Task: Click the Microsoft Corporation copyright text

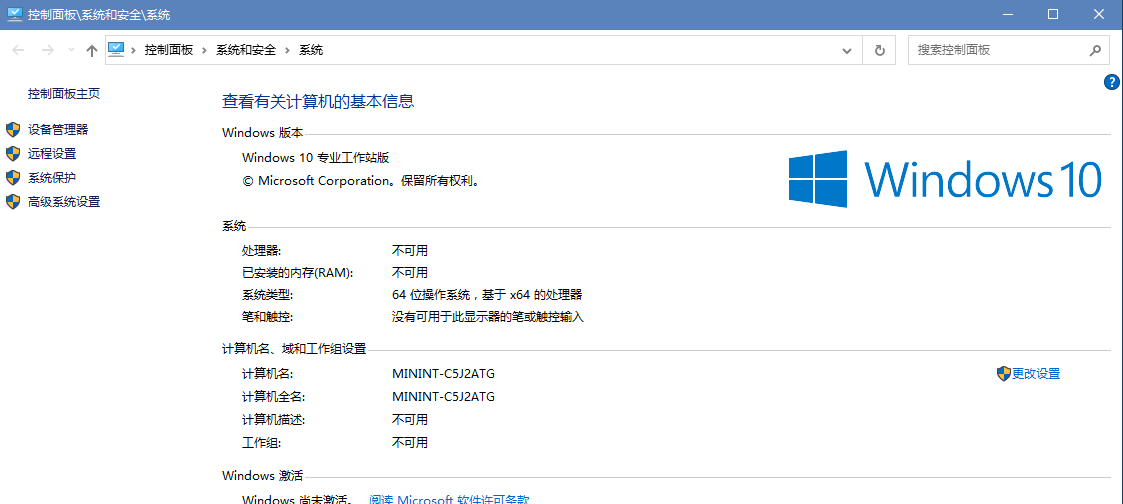Action: tap(361, 181)
